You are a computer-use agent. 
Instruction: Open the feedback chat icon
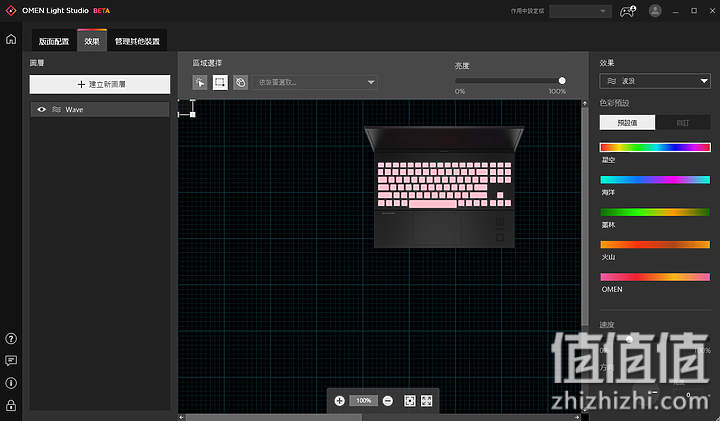click(x=11, y=361)
